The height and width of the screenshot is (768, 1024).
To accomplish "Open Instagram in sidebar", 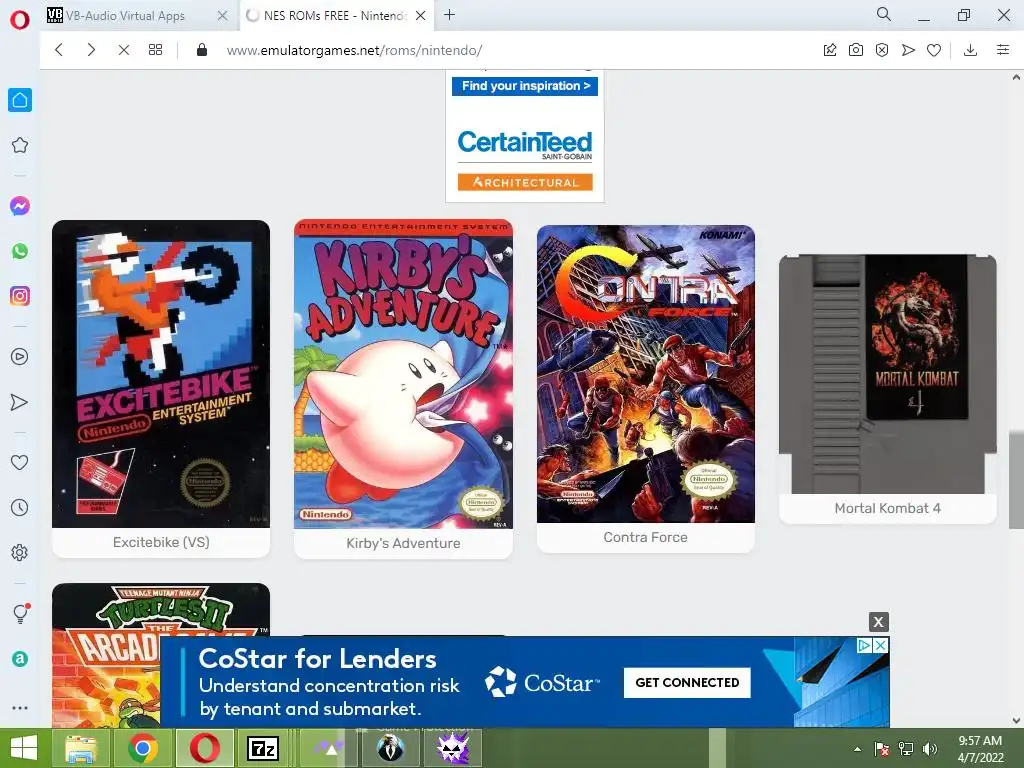I will [x=20, y=296].
